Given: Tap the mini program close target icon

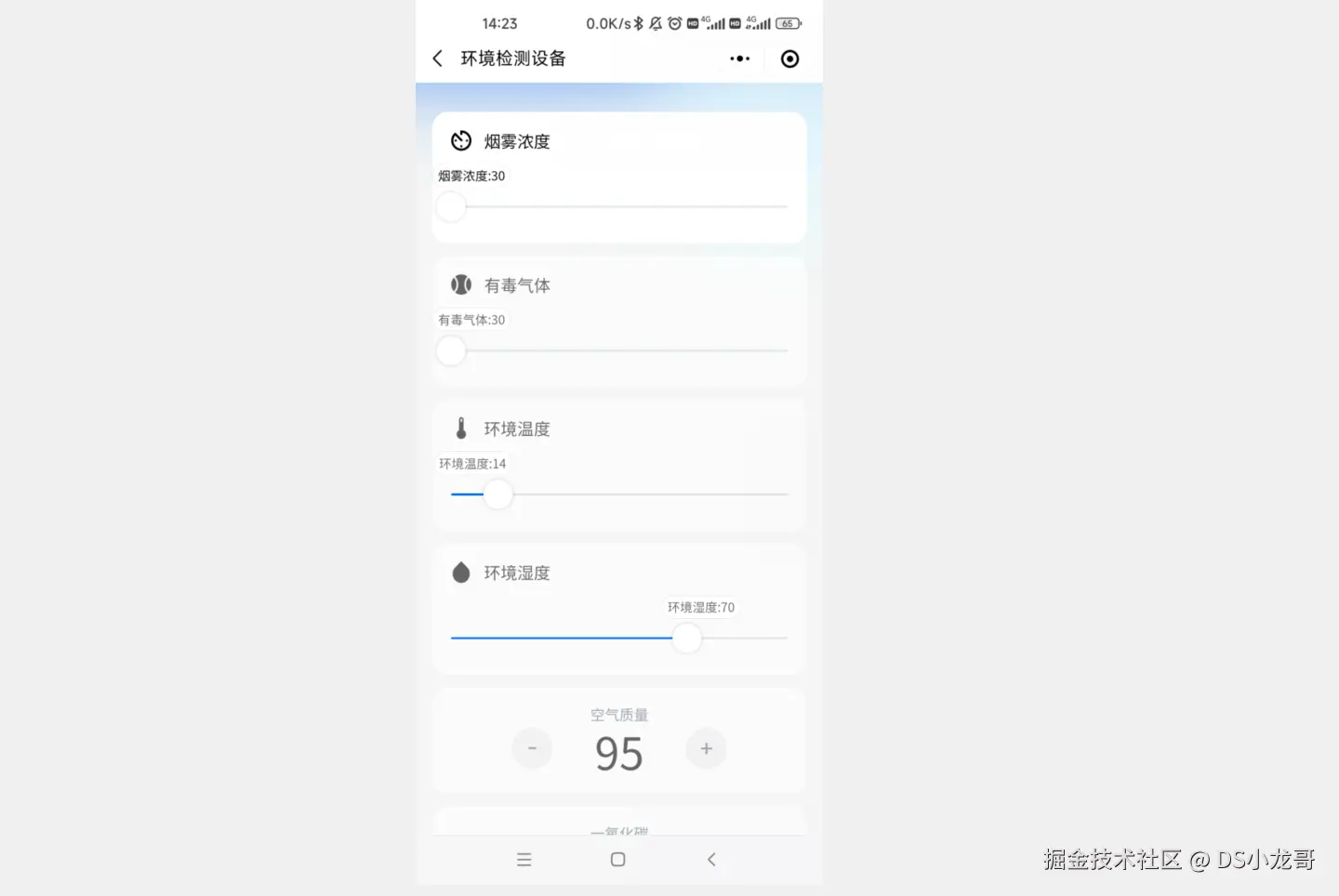Looking at the screenshot, I should point(789,59).
